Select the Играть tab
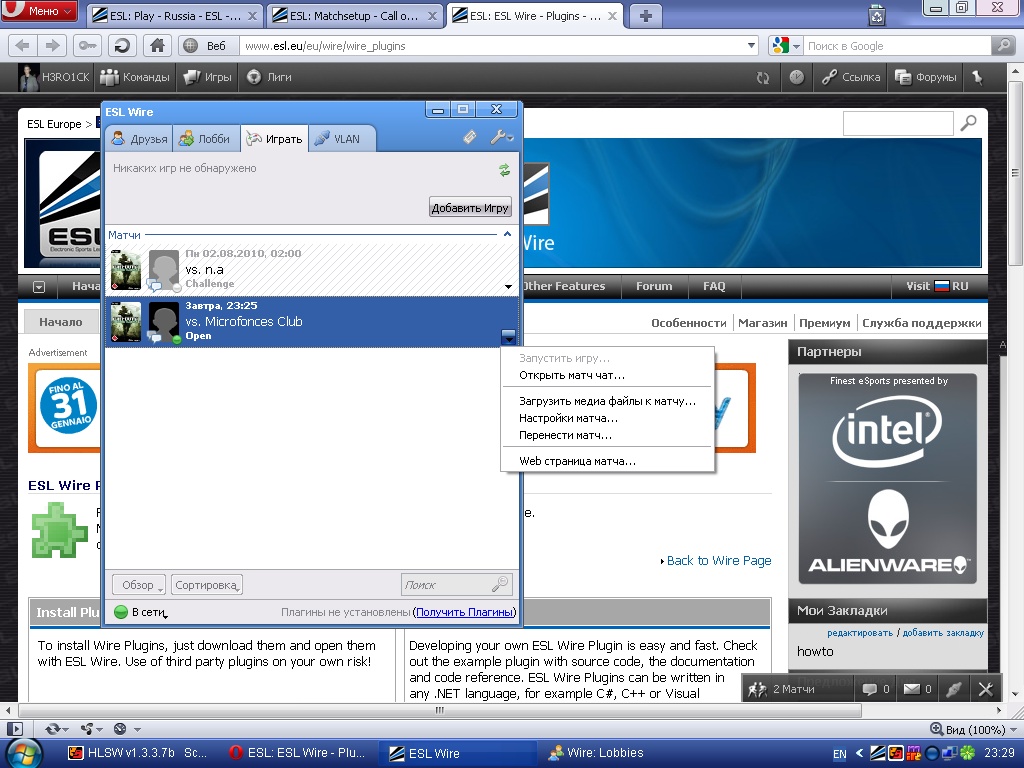This screenshot has width=1024, height=768. (274, 138)
